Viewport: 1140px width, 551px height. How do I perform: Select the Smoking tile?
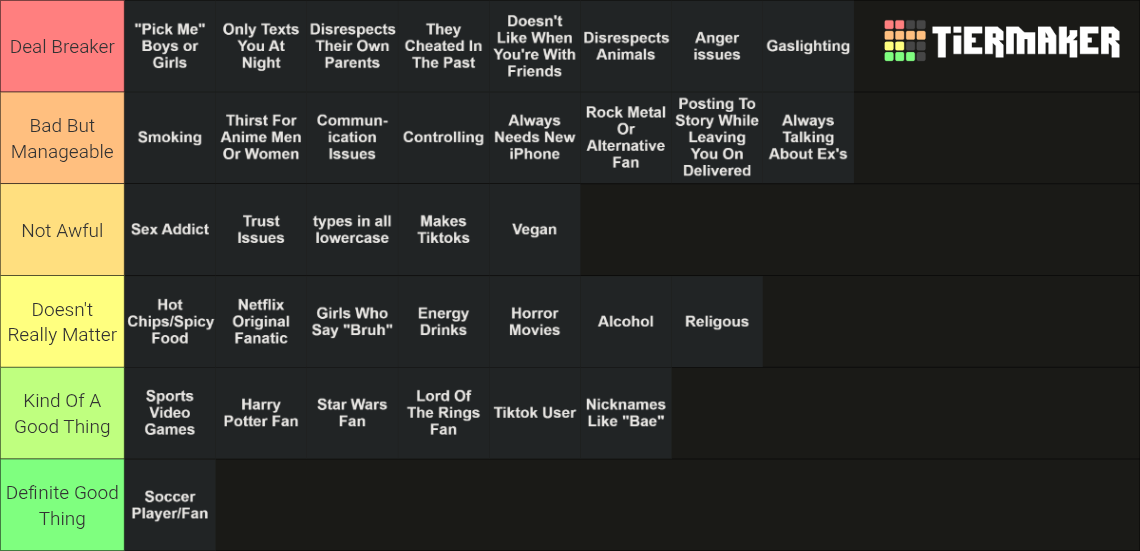pyautogui.click(x=170, y=137)
